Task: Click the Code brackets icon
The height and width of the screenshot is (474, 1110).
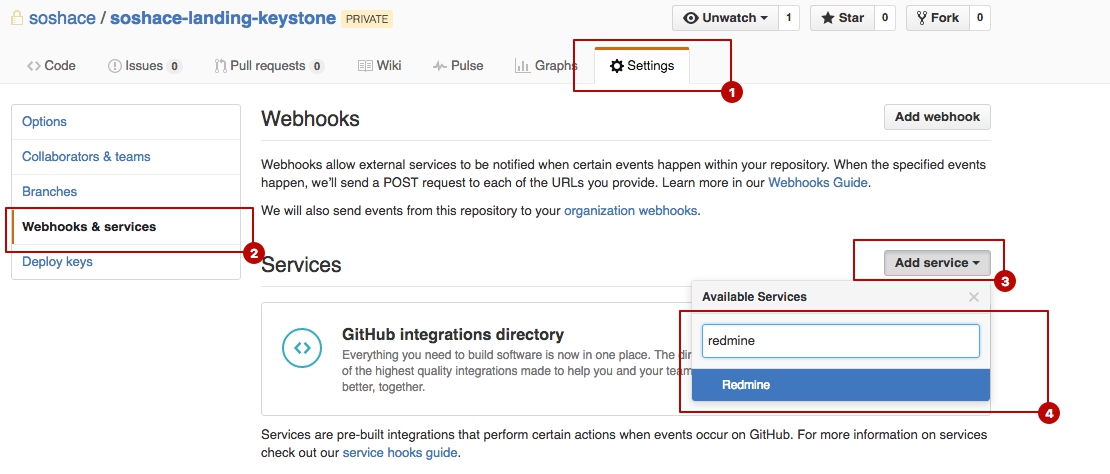Action: [33, 66]
